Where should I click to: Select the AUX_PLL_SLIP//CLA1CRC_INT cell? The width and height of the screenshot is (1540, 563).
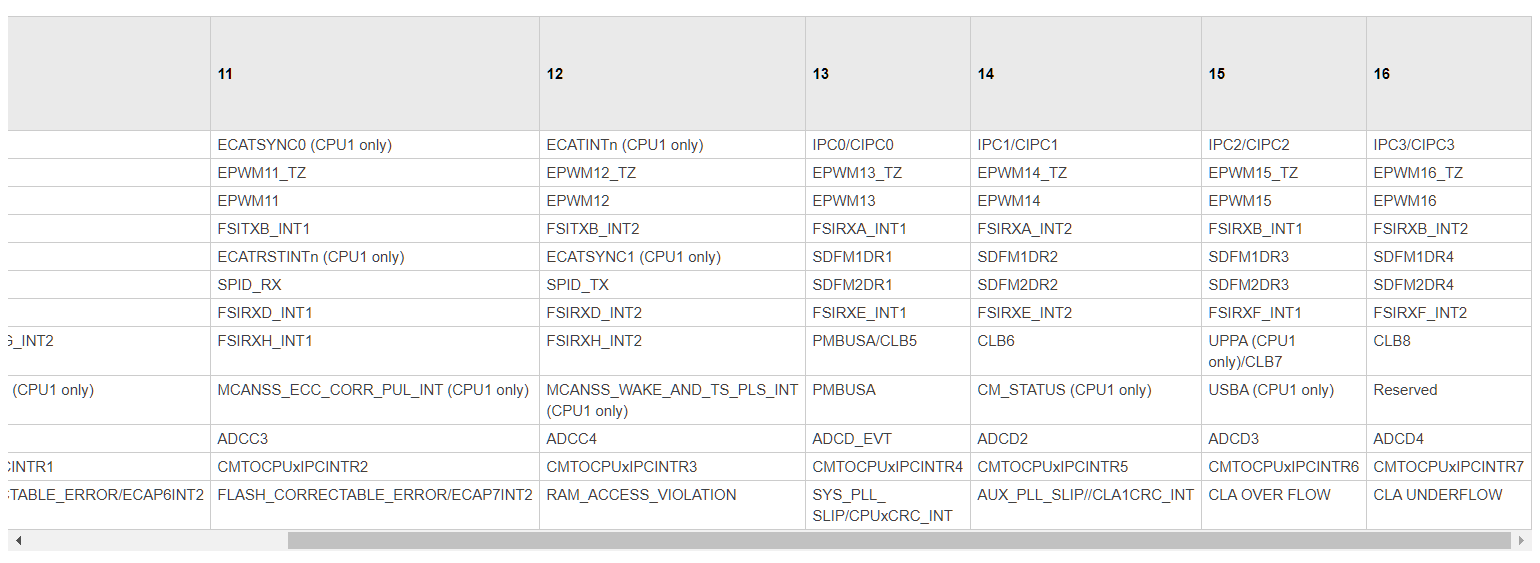pos(1086,505)
